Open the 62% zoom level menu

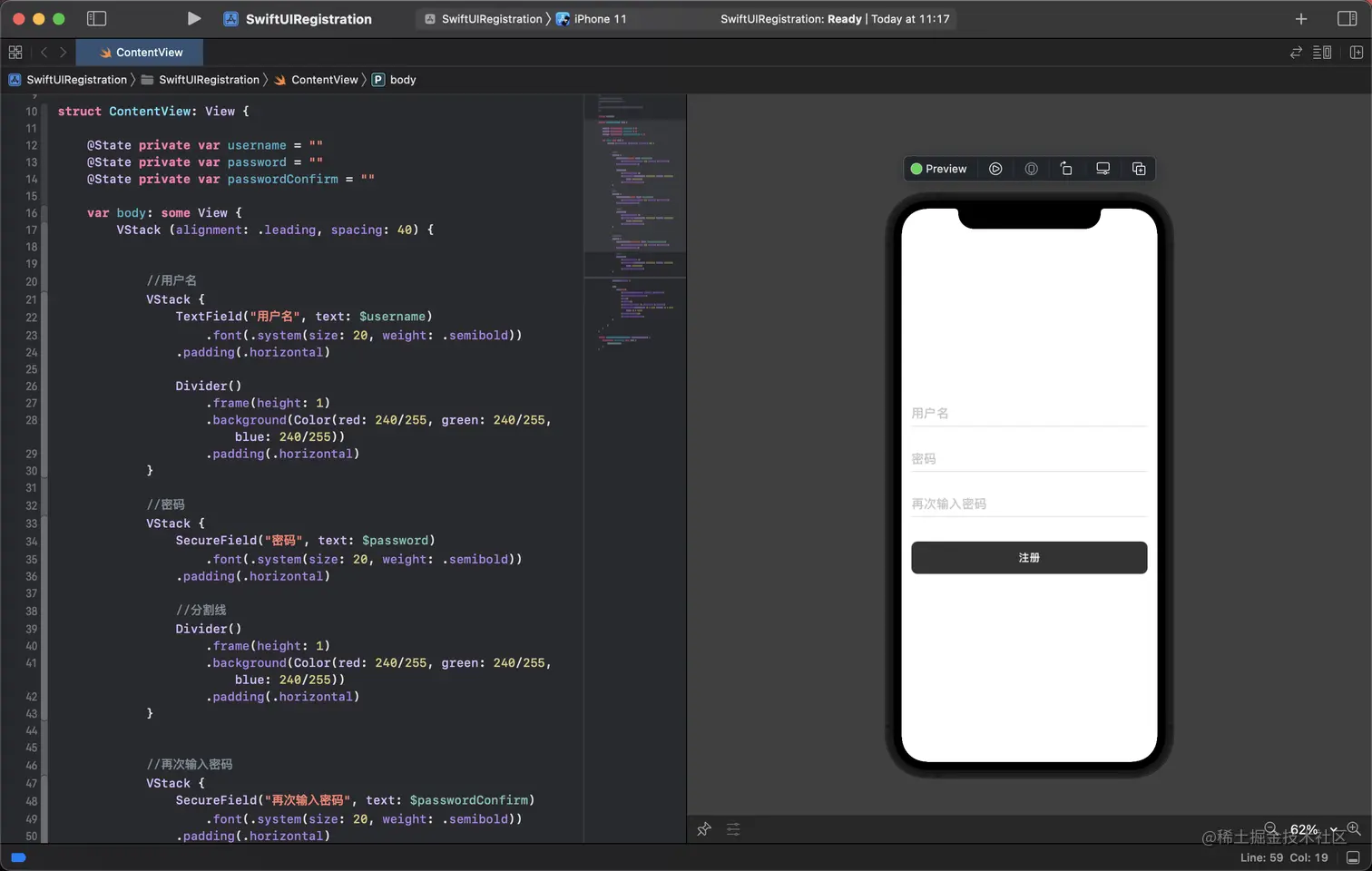tap(1312, 829)
